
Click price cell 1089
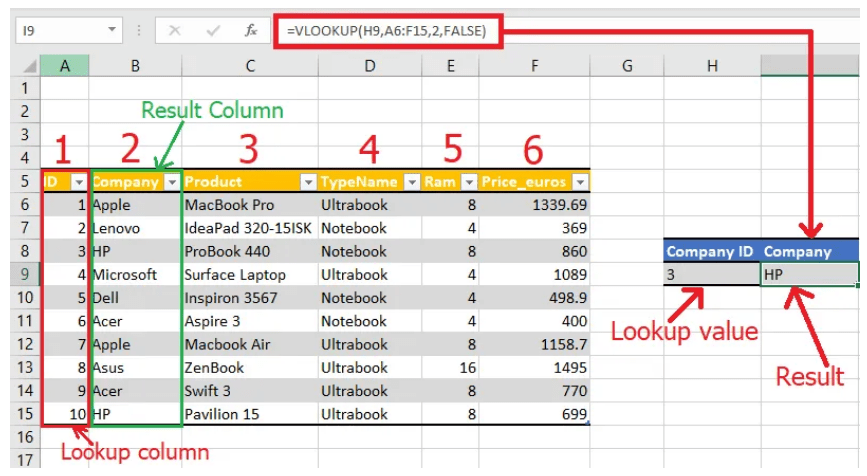(534, 274)
